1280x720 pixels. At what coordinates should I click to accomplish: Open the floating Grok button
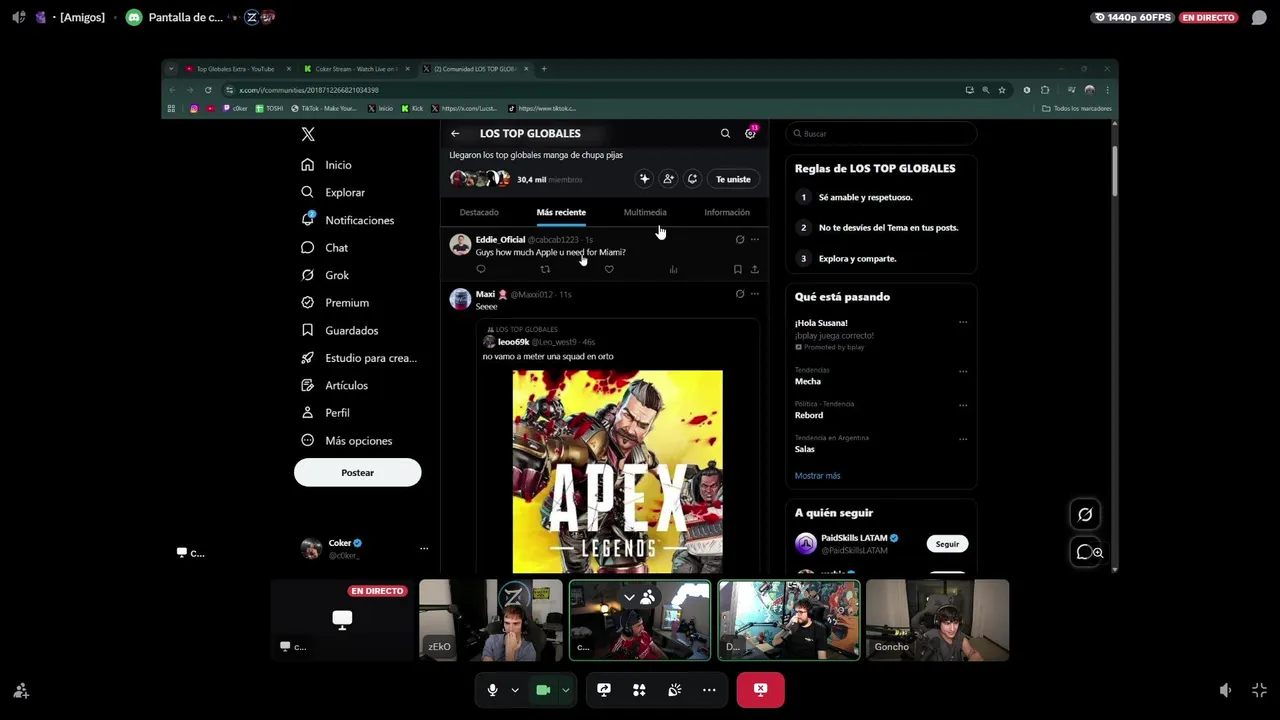tap(1085, 514)
